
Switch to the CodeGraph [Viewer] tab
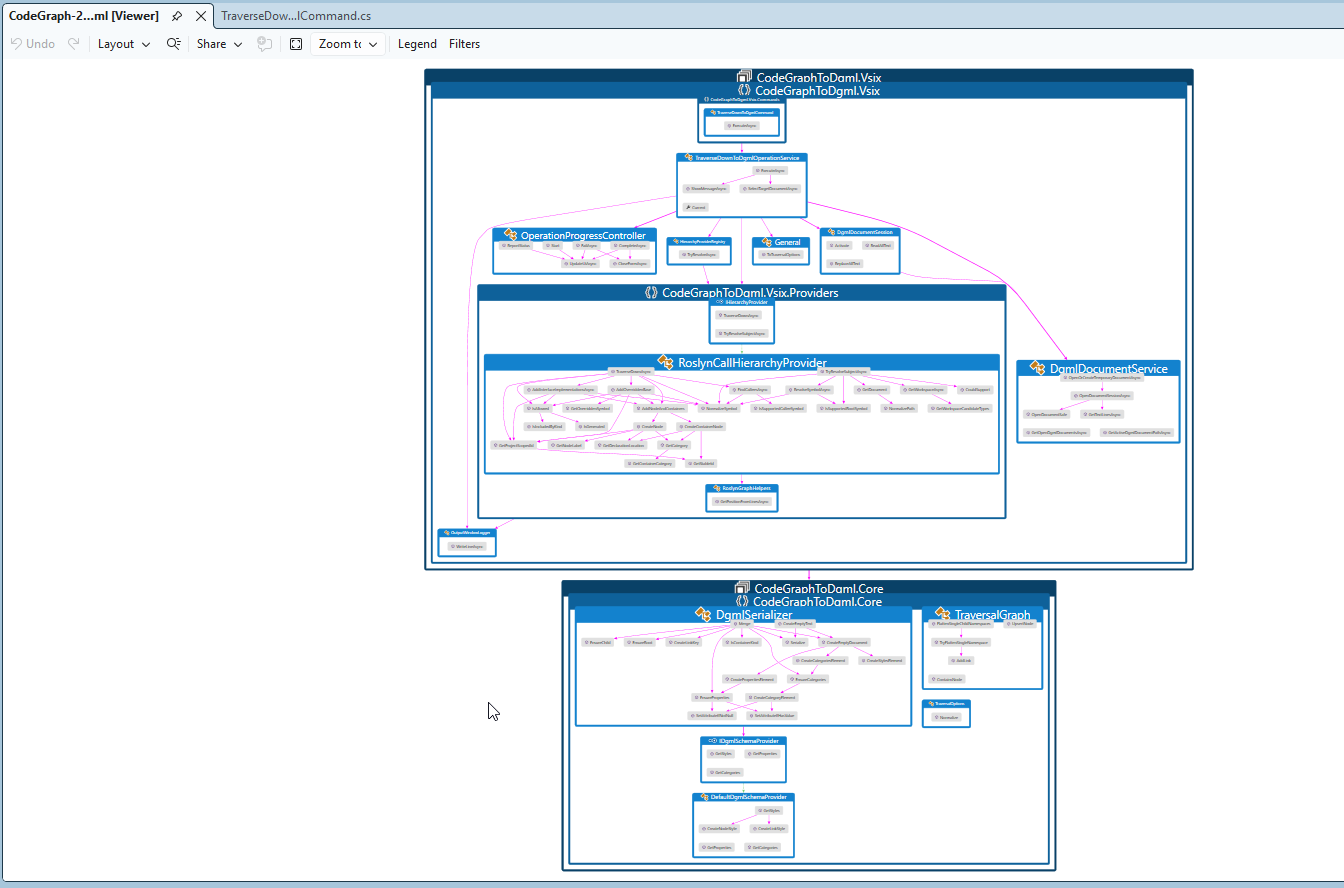pos(83,16)
